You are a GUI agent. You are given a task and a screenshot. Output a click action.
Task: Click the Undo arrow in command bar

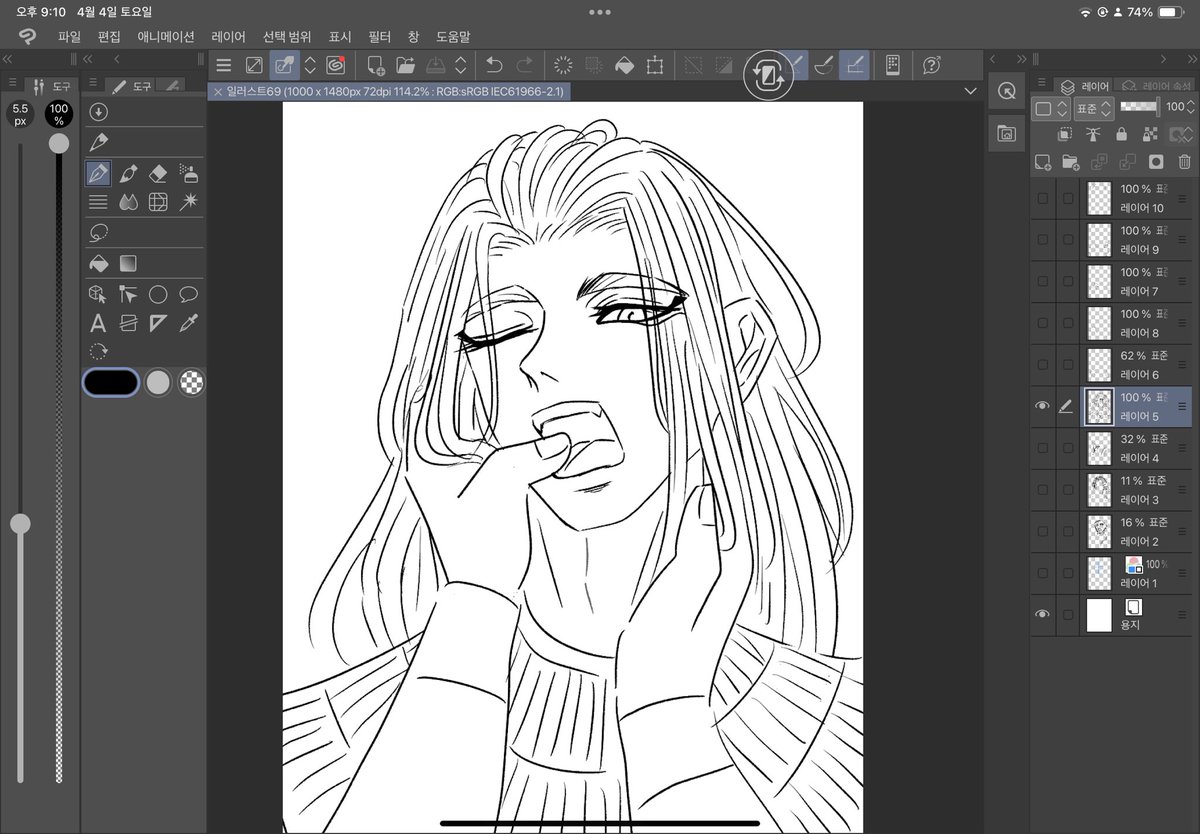coord(494,66)
